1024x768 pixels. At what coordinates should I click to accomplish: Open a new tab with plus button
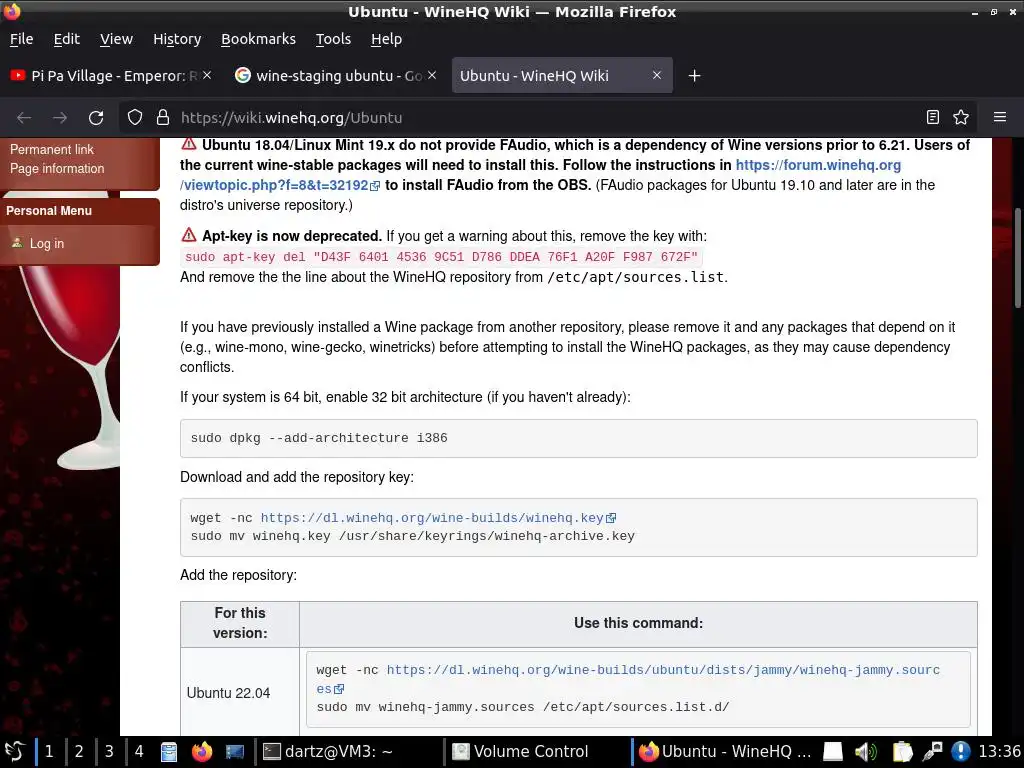[694, 76]
